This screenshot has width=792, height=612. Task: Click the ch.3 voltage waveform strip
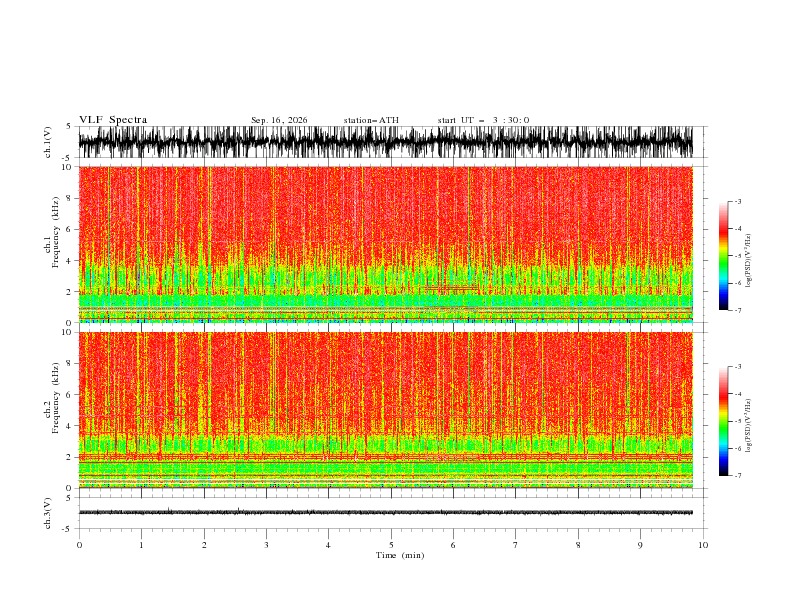(385, 513)
